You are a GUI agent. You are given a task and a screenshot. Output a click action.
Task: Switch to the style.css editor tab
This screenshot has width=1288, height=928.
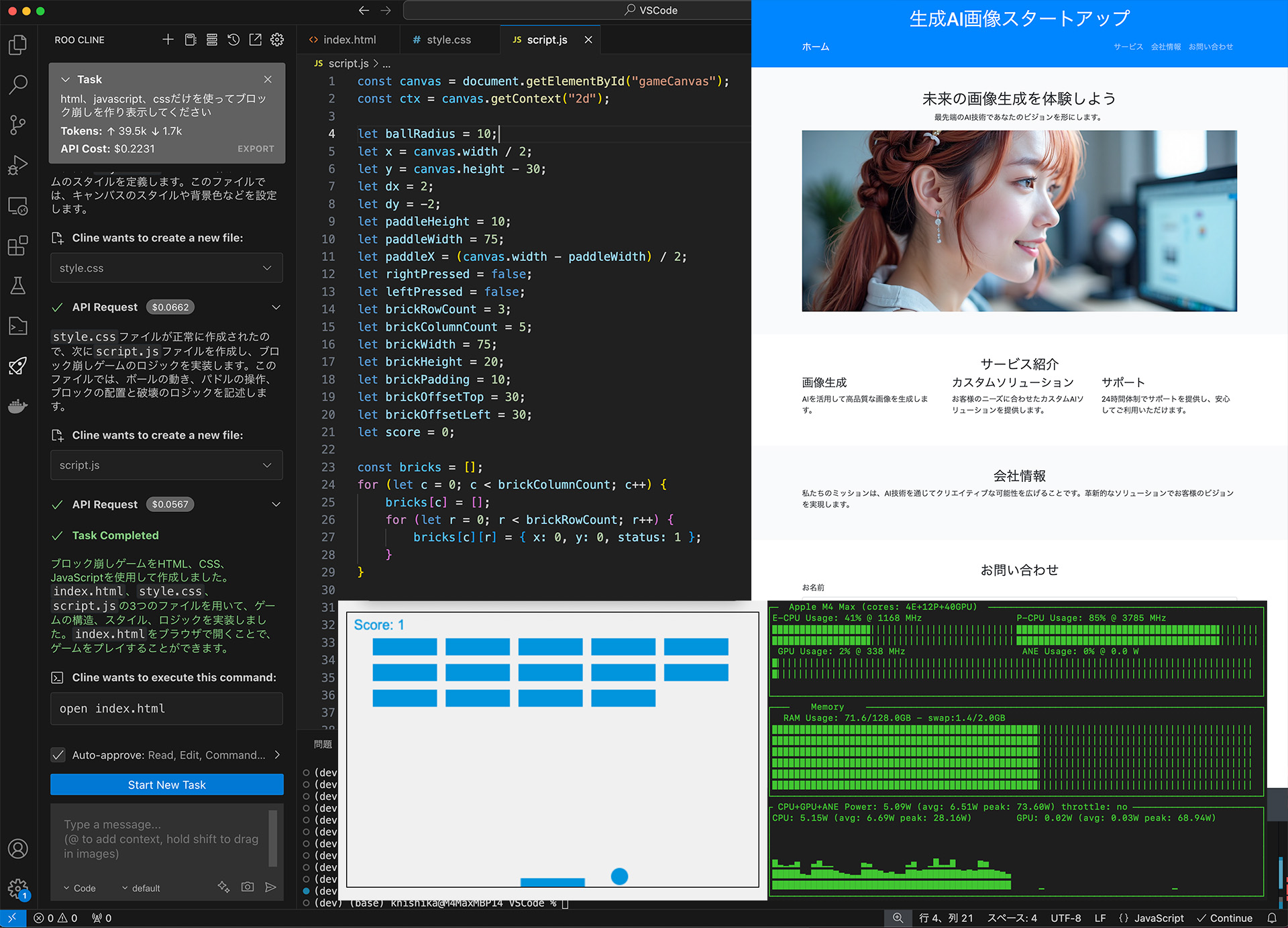448,40
